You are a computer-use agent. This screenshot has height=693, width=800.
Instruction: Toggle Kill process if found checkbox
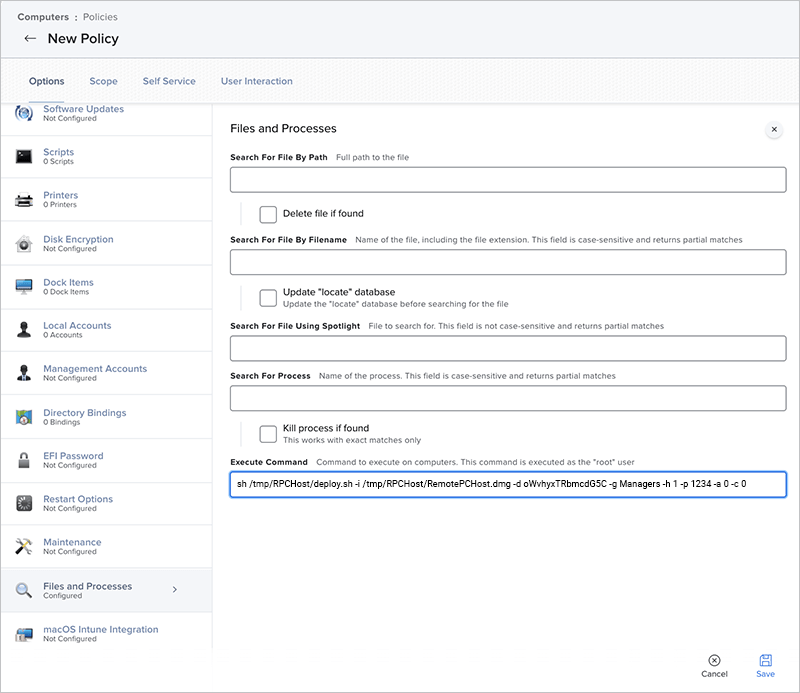tap(268, 433)
